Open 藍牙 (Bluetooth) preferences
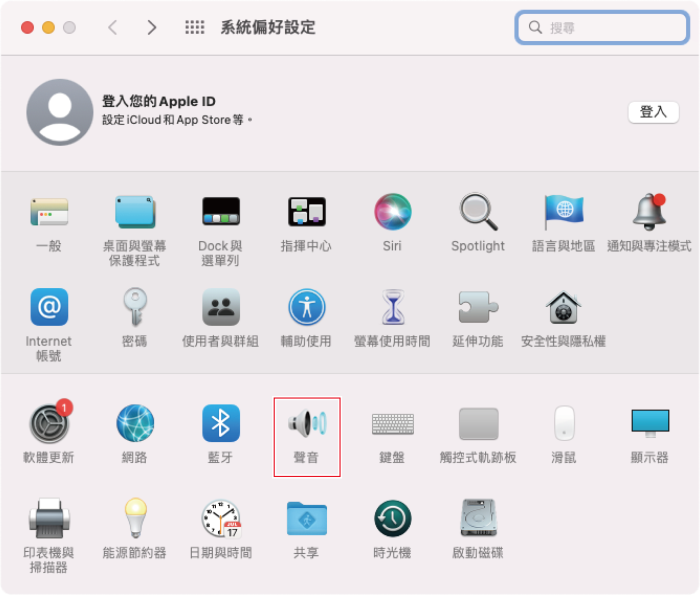Screen dimensions: 700x595 (221, 423)
